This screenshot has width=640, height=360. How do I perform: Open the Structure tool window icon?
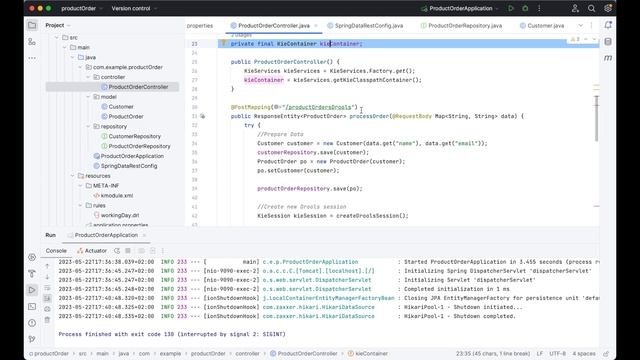[32, 42]
